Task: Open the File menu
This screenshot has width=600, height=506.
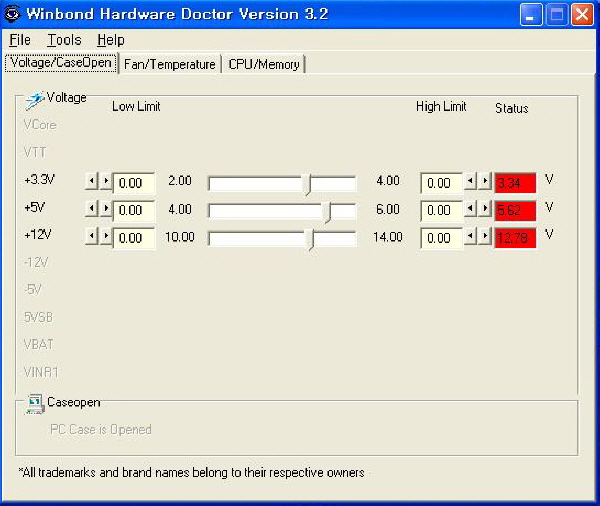Action: (20, 40)
